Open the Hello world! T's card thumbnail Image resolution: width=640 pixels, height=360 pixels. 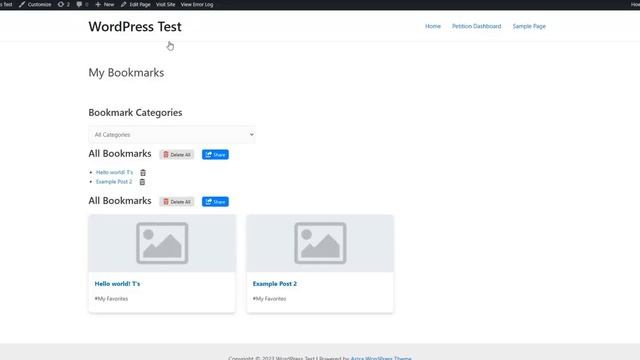162,243
